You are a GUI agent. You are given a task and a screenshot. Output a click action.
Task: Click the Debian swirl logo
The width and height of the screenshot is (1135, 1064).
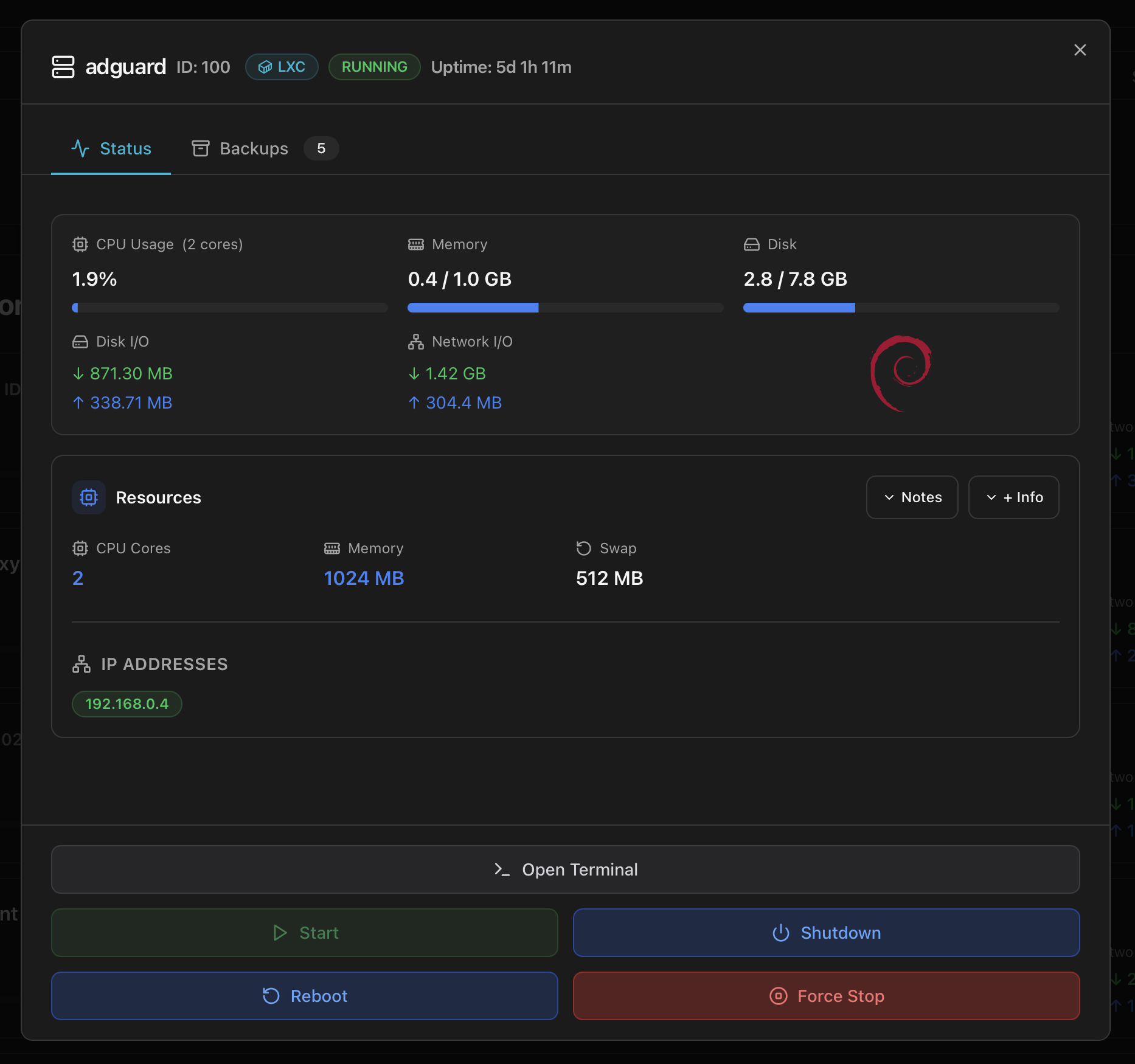point(901,373)
